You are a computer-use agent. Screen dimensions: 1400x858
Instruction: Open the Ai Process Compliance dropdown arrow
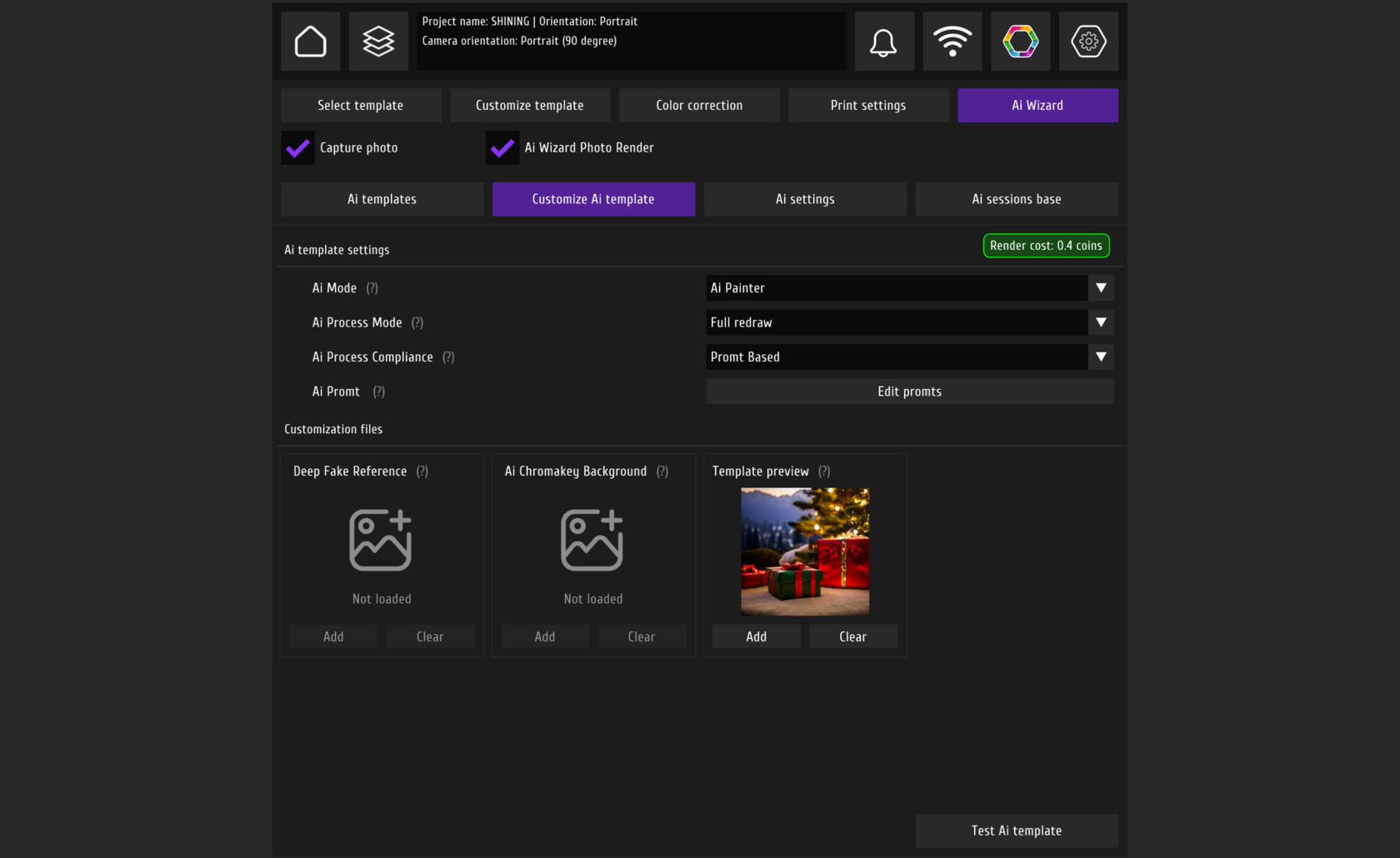click(1101, 357)
